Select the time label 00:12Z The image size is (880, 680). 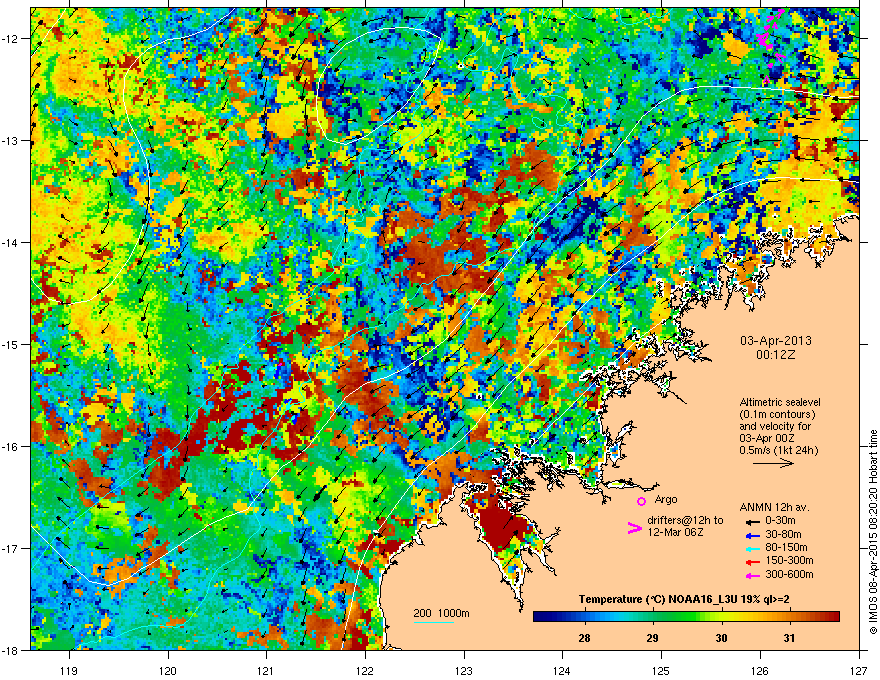[x=776, y=355]
